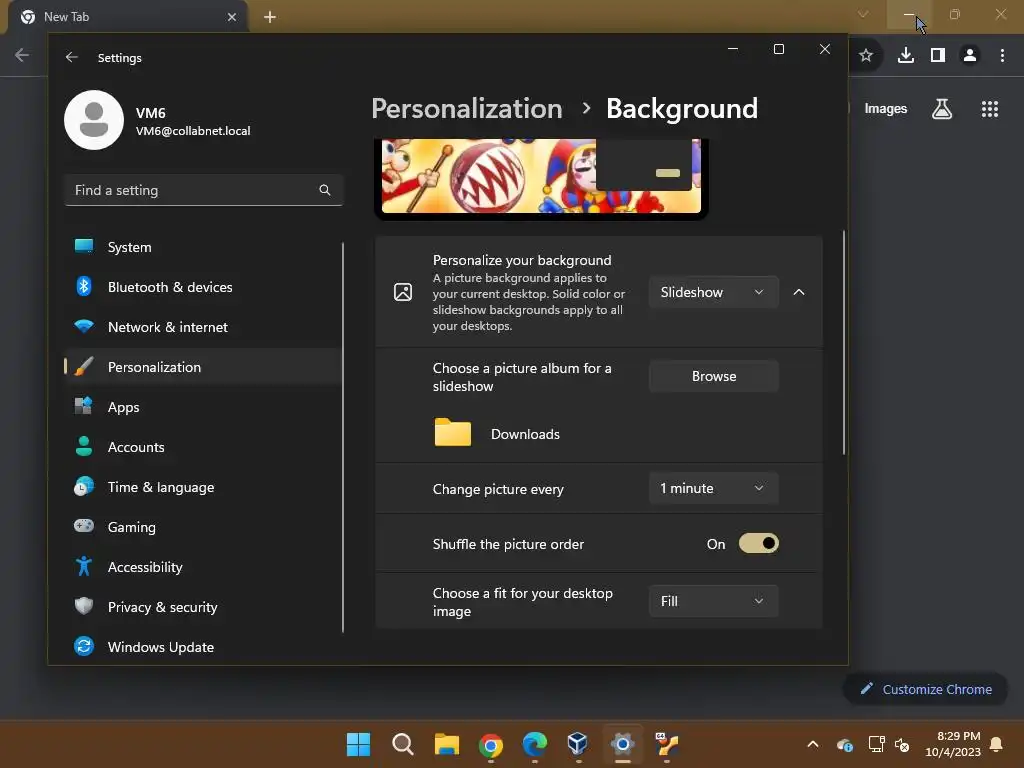The height and width of the screenshot is (768, 1024).
Task: Click the muted volume tray icon
Action: 902,744
